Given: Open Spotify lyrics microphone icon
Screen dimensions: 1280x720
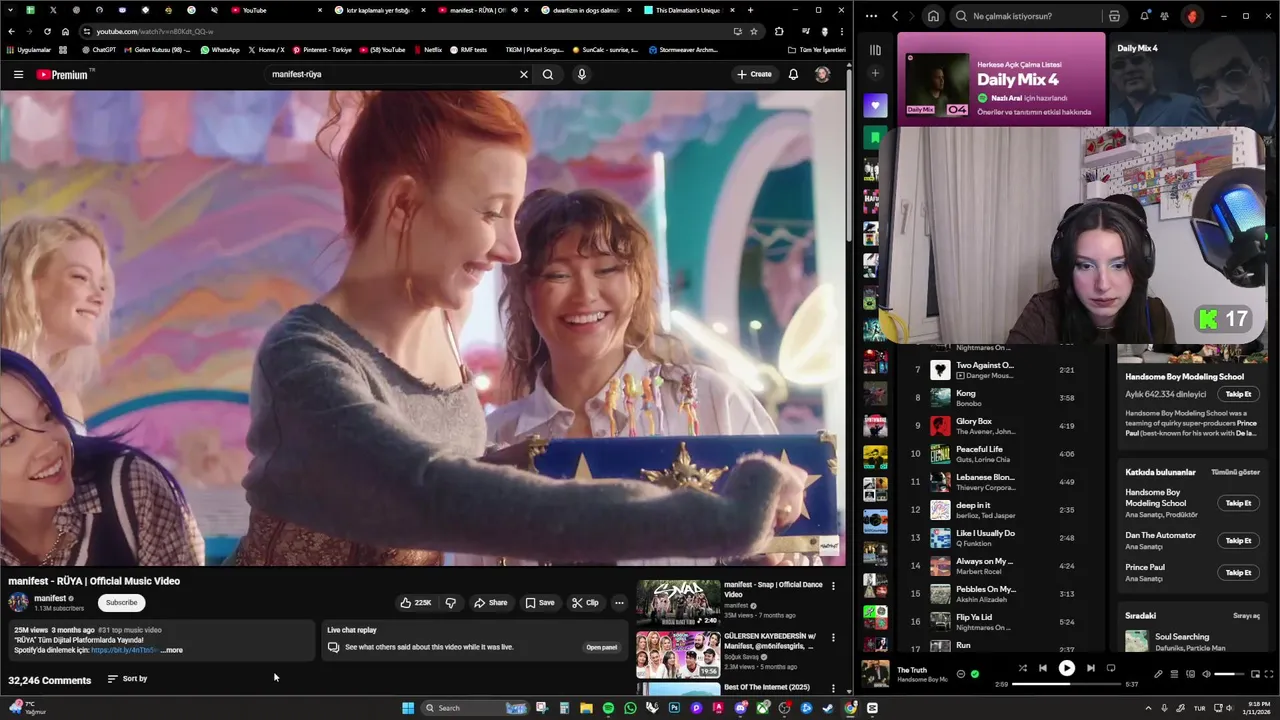Looking at the screenshot, I should [x=1158, y=674].
